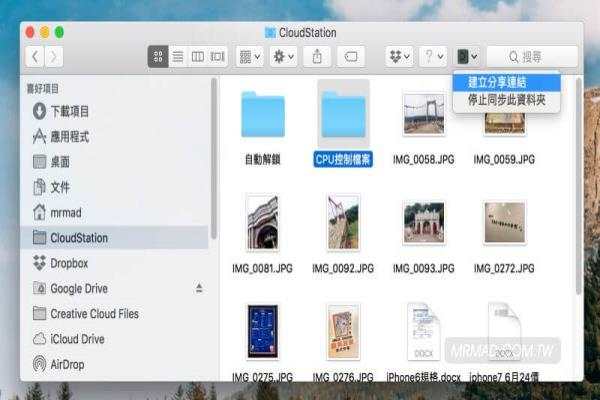Select the IMG_0275.JPG thumbnail

point(262,331)
